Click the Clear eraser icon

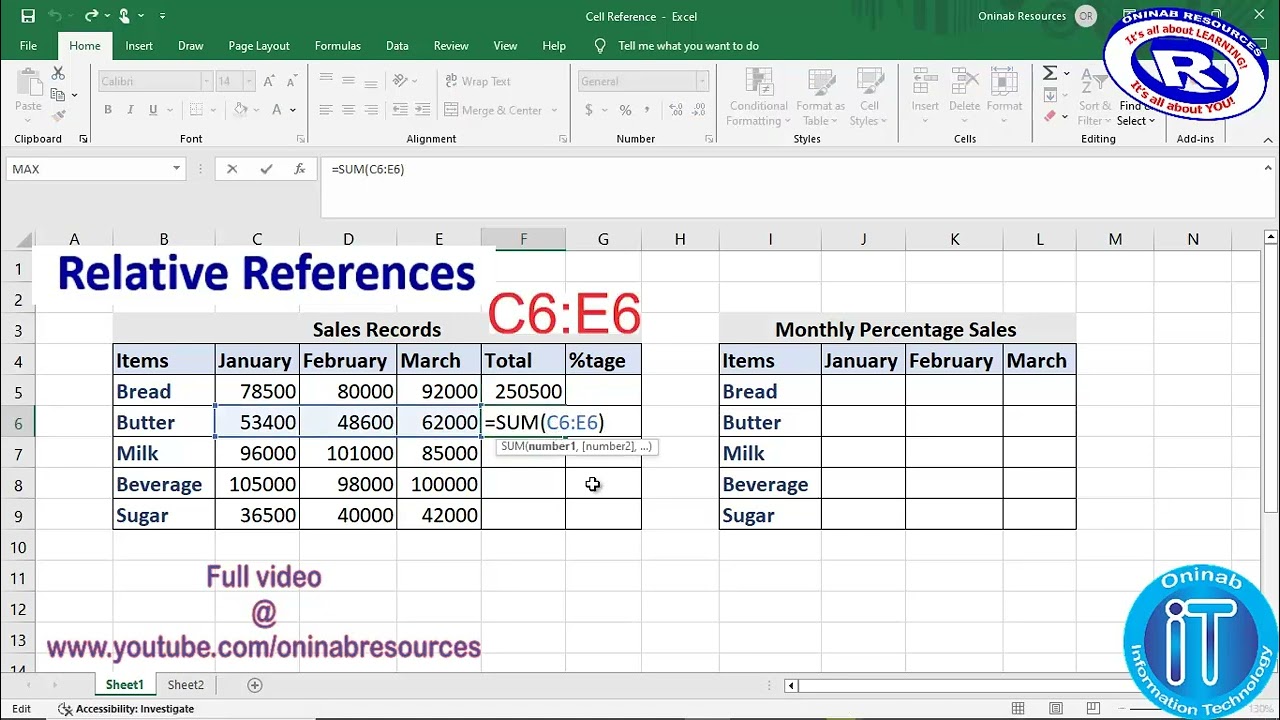coord(1049,116)
